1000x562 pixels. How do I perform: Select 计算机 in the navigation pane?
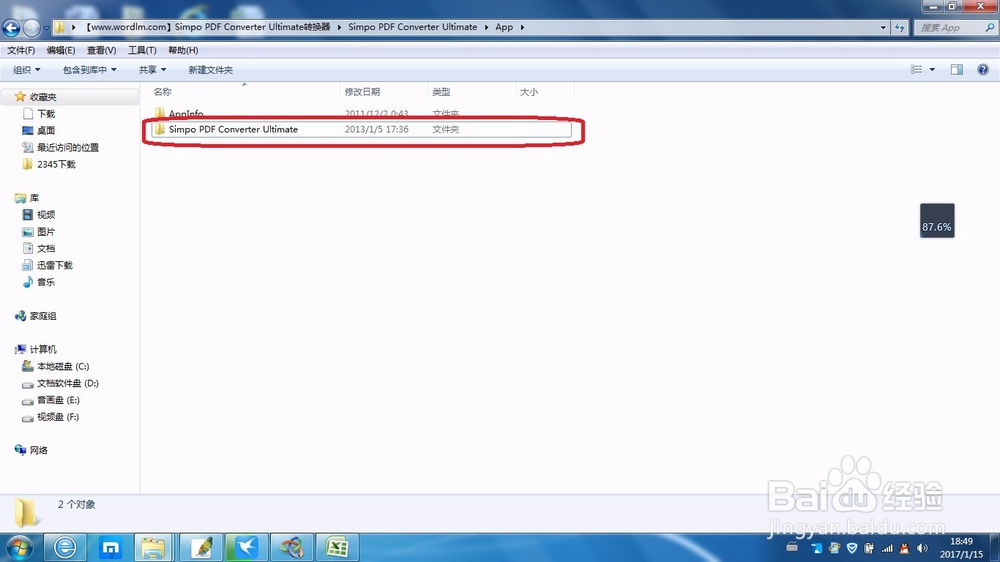43,349
